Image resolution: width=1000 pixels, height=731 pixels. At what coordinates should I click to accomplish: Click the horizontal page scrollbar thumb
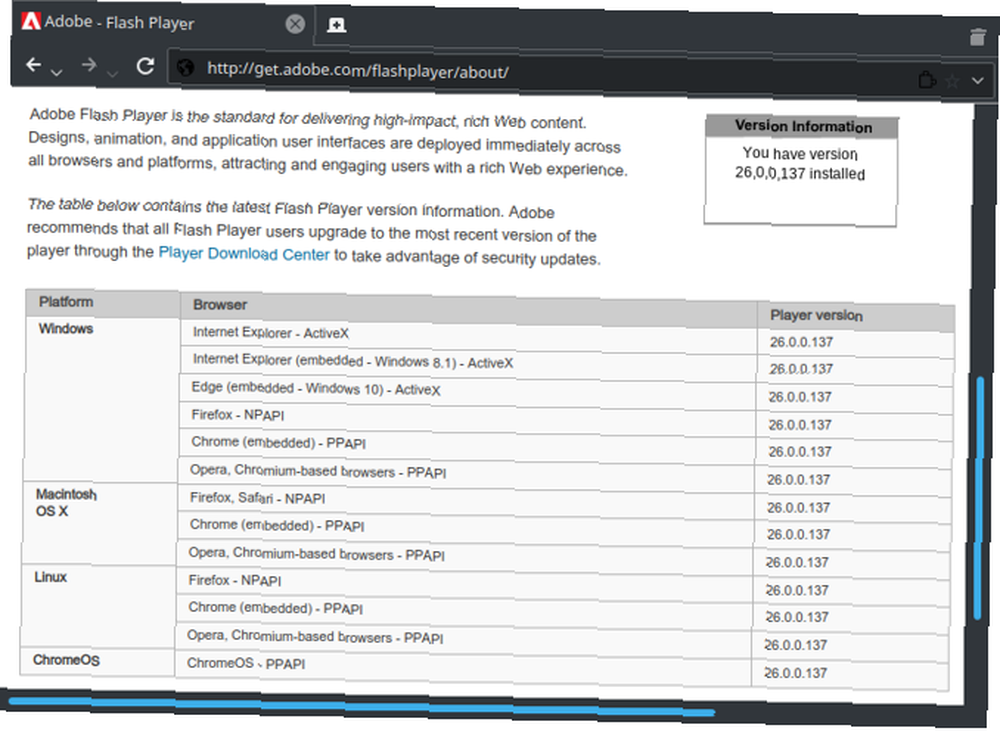pyautogui.click(x=361, y=706)
